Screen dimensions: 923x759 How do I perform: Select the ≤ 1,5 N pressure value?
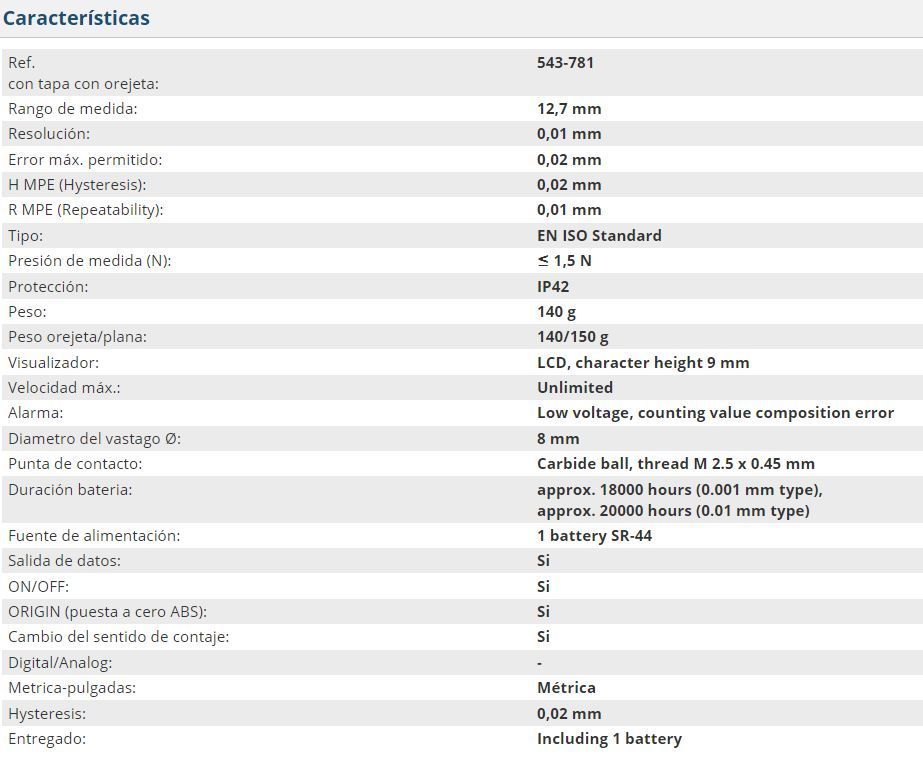[564, 260]
